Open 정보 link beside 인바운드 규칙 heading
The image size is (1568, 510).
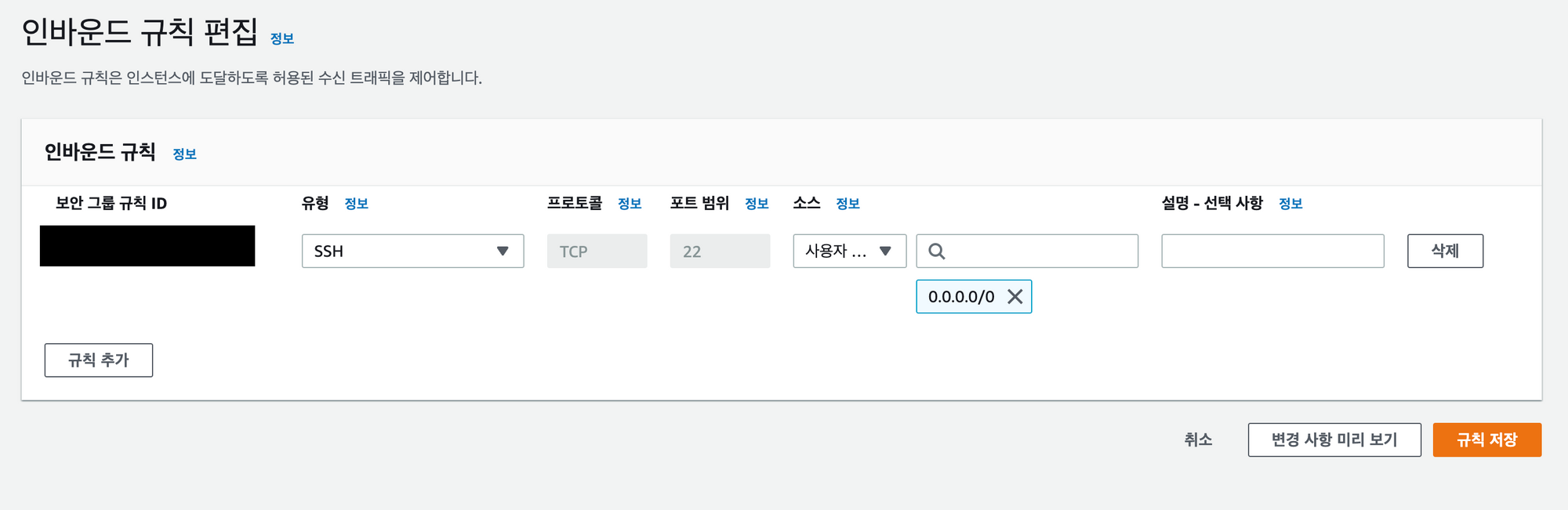(x=184, y=154)
